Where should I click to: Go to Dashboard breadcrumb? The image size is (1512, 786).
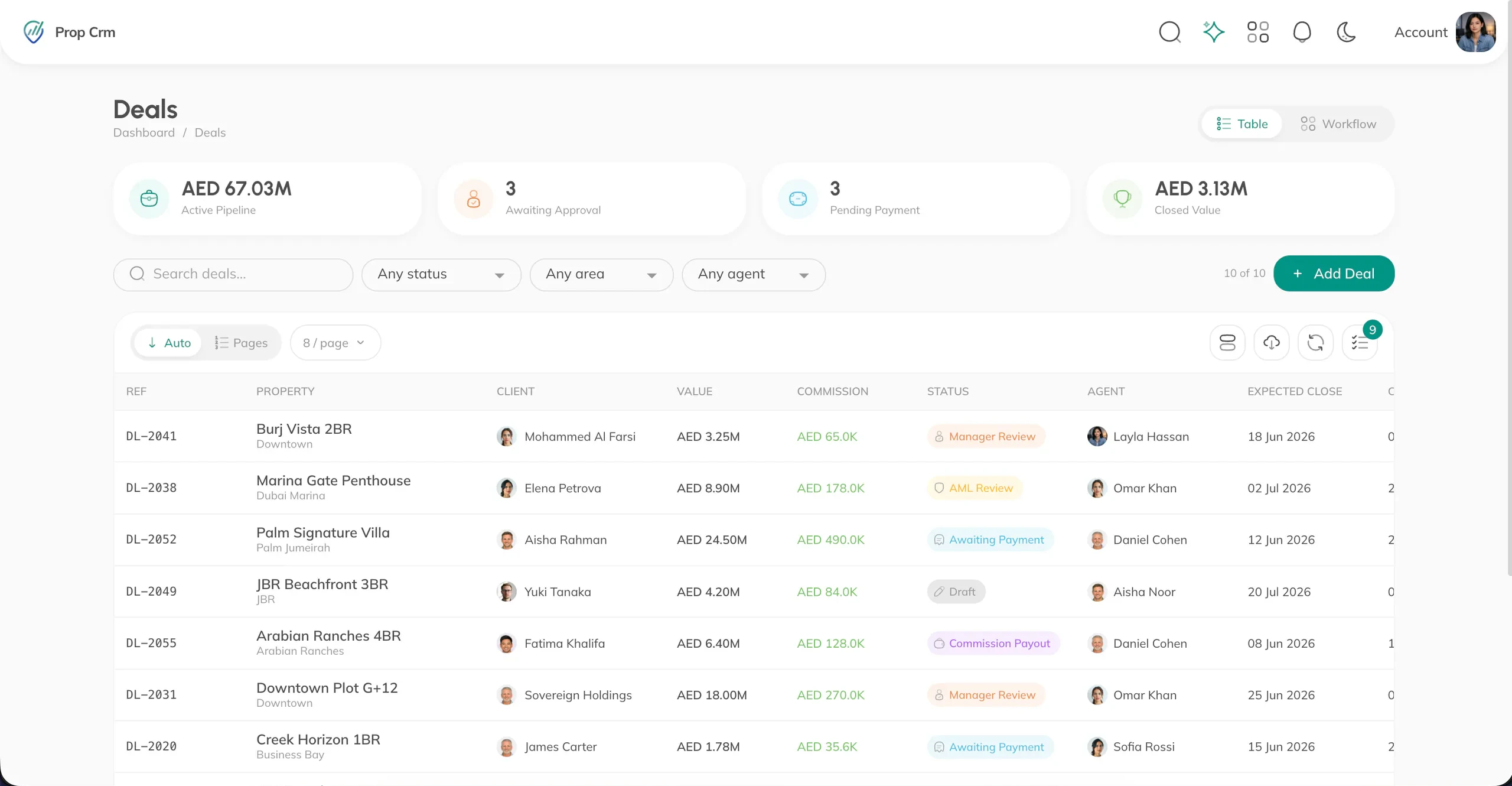point(144,132)
